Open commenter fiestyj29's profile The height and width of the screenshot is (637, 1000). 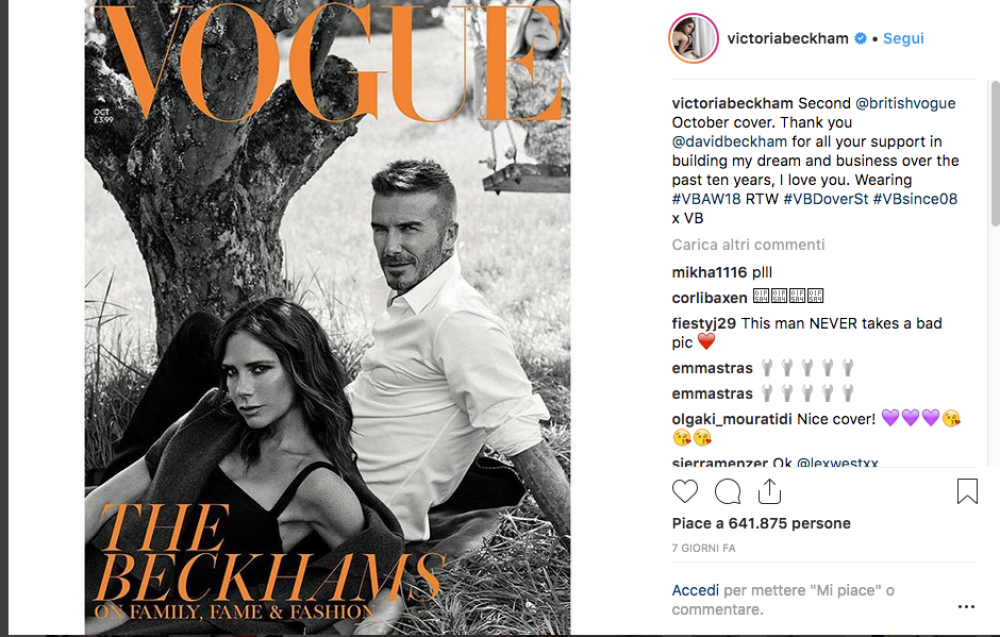tap(703, 323)
